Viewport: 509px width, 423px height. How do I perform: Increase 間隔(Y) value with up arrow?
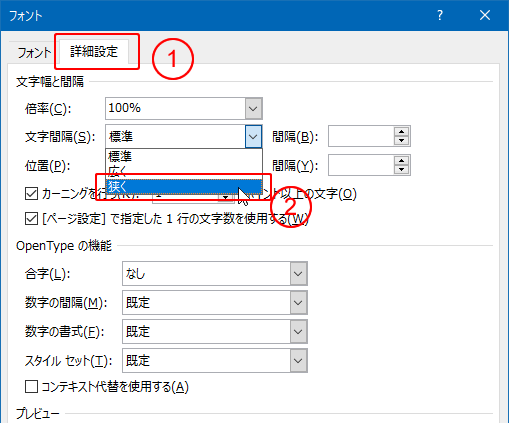click(x=401, y=160)
